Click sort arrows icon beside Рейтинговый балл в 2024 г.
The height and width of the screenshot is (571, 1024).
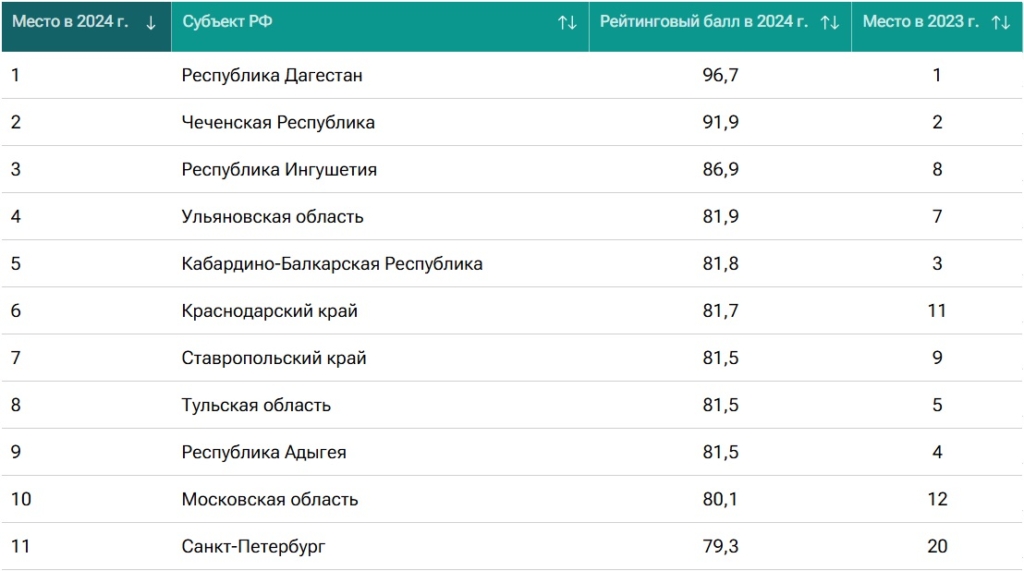click(x=829, y=23)
